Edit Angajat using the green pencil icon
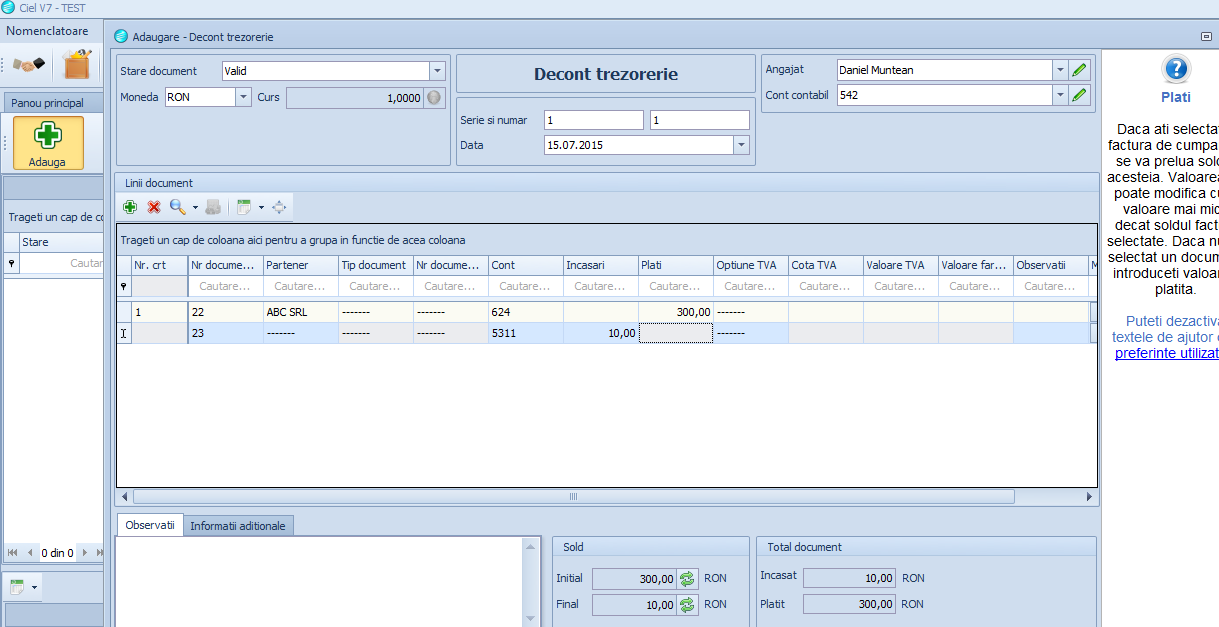The image size is (1219, 627). (x=1079, y=70)
